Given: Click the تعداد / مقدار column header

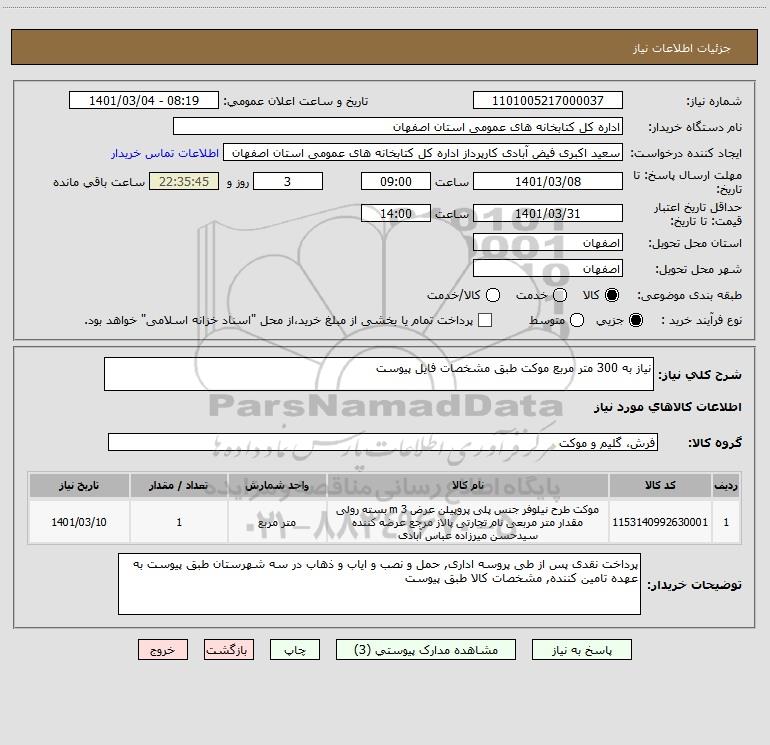Looking at the screenshot, I should point(179,485).
